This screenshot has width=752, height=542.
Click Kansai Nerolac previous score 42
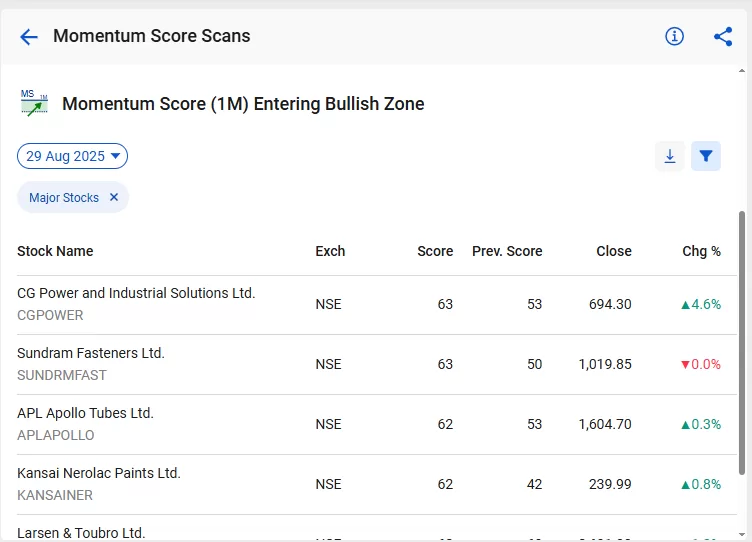click(534, 484)
